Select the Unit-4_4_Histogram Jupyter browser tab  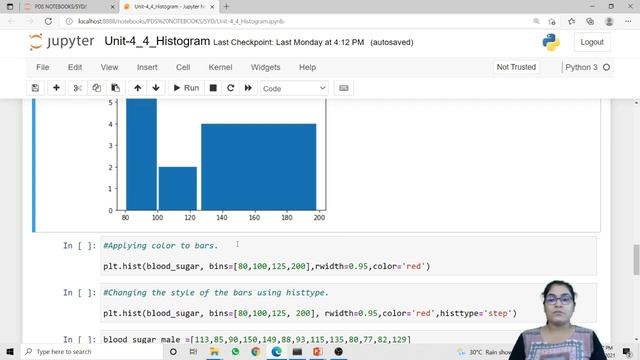point(169,7)
